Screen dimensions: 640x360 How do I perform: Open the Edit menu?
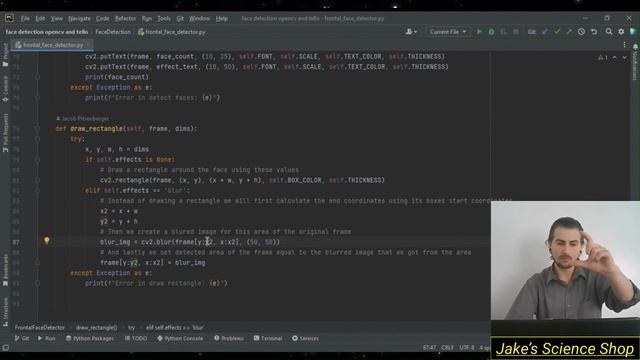pos(40,18)
